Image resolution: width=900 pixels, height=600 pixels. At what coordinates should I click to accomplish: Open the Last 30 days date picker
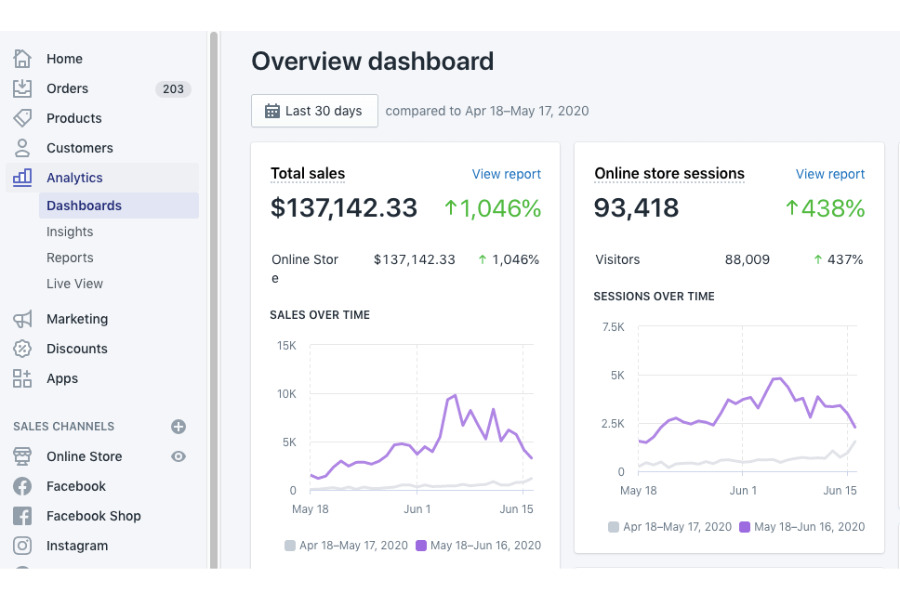(x=314, y=111)
